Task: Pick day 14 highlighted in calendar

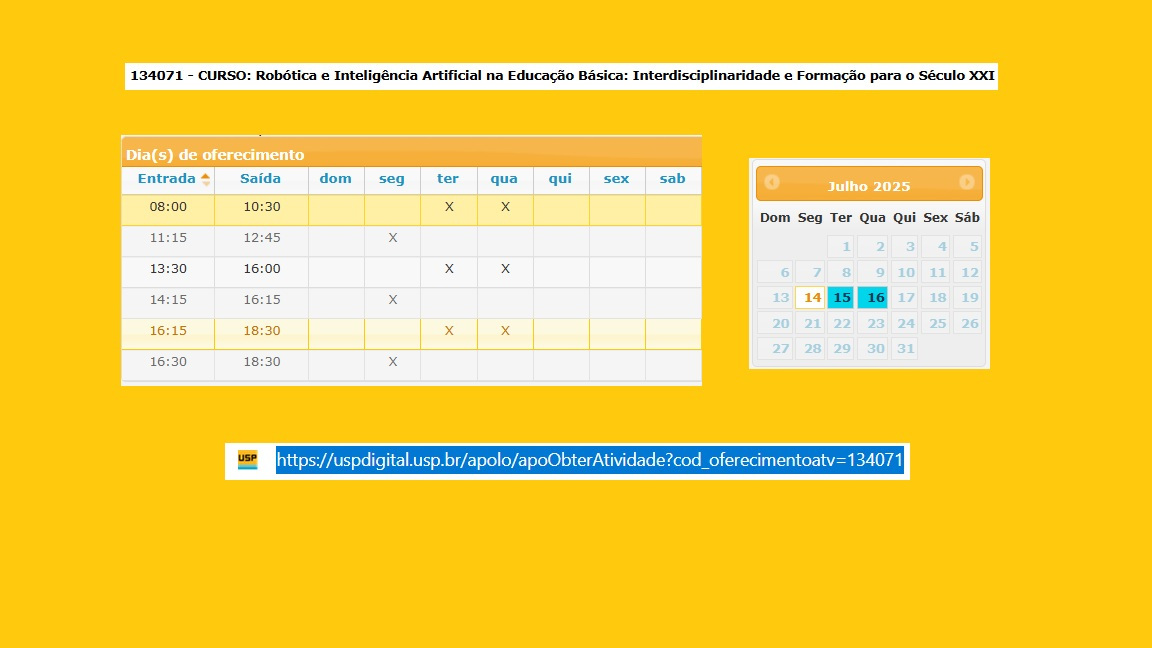Action: (x=810, y=297)
